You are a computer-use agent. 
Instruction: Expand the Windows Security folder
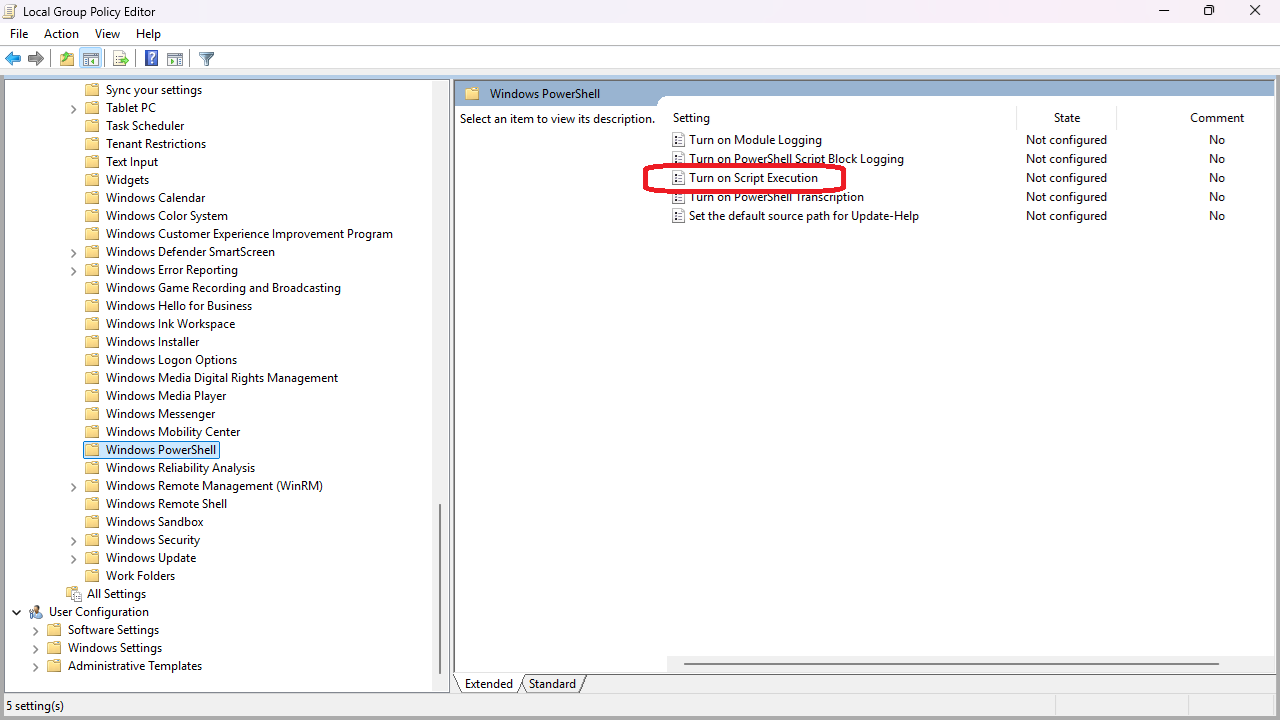tap(74, 541)
